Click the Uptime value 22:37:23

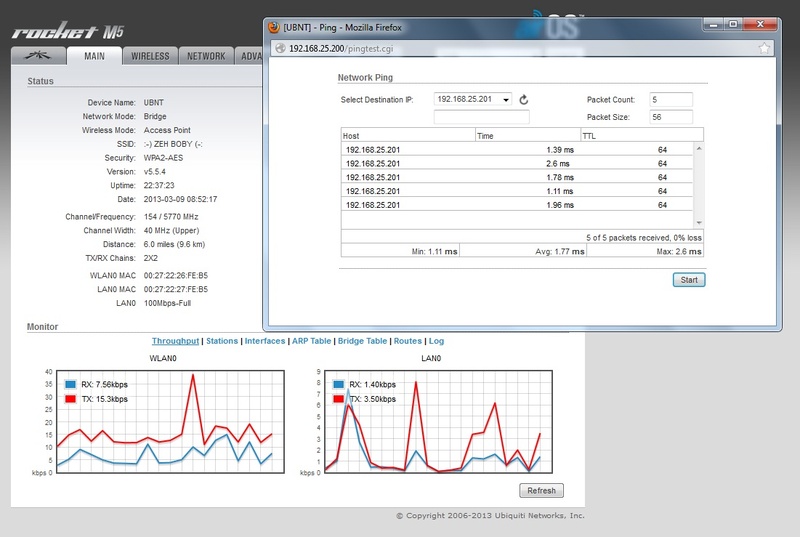coord(159,185)
